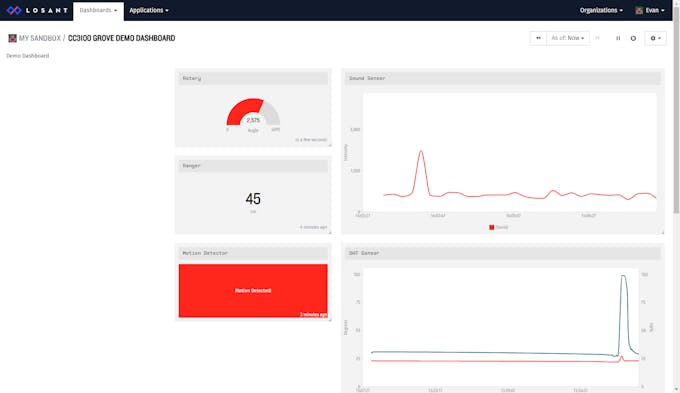
Task: Pause dashboard auto-refresh
Action: pos(618,38)
